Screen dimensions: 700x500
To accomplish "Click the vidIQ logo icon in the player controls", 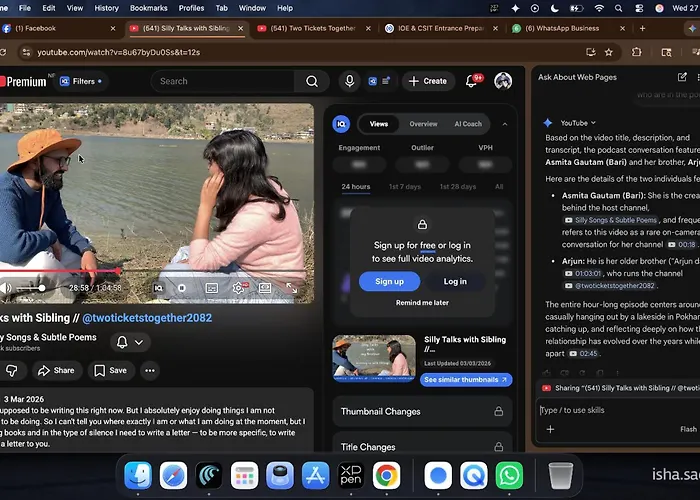I will click(x=158, y=288).
